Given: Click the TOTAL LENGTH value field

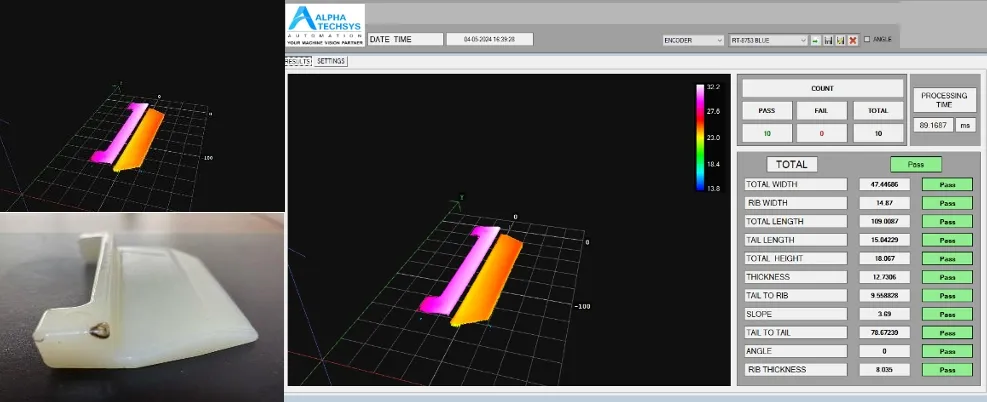Looking at the screenshot, I should point(885,221).
